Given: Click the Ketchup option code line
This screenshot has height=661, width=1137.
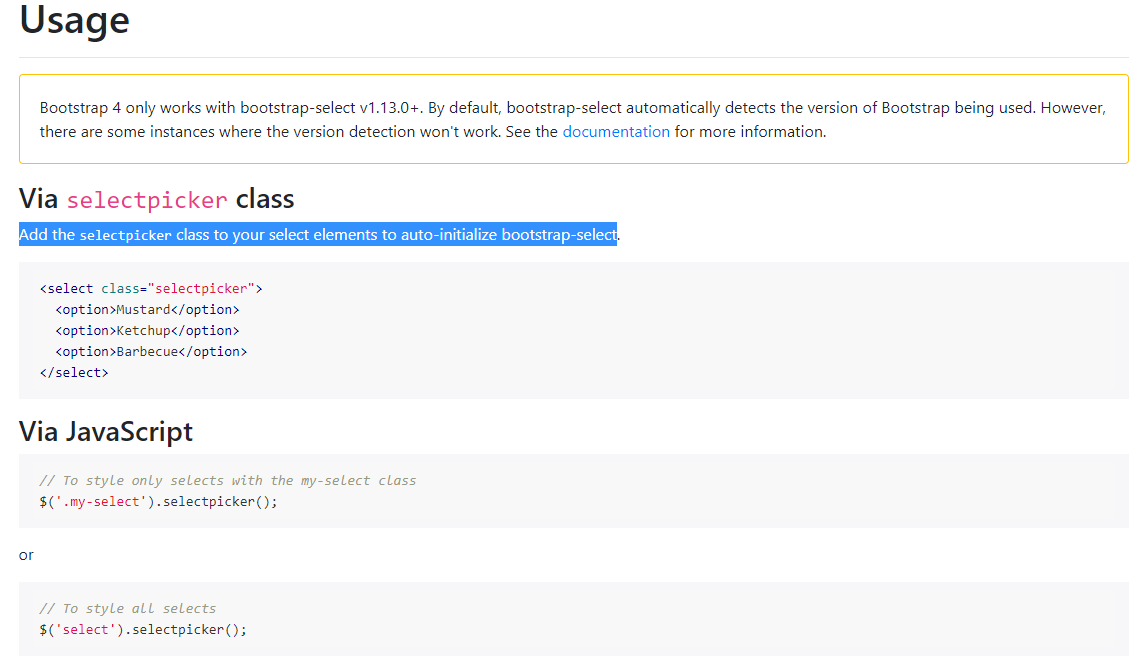Looking at the screenshot, I should pyautogui.click(x=147, y=330).
